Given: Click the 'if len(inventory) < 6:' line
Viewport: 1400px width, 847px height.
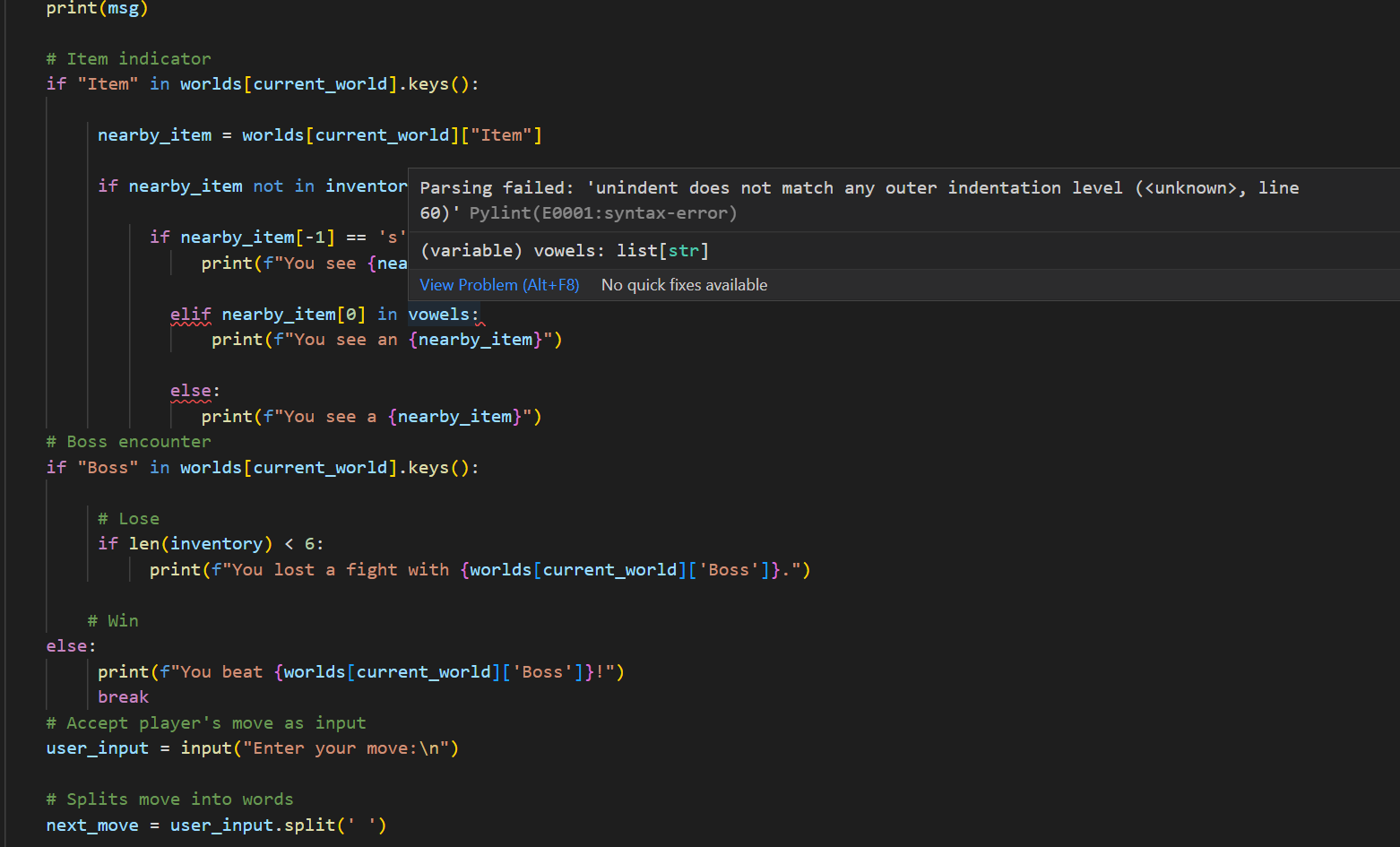Looking at the screenshot, I should pos(211,544).
